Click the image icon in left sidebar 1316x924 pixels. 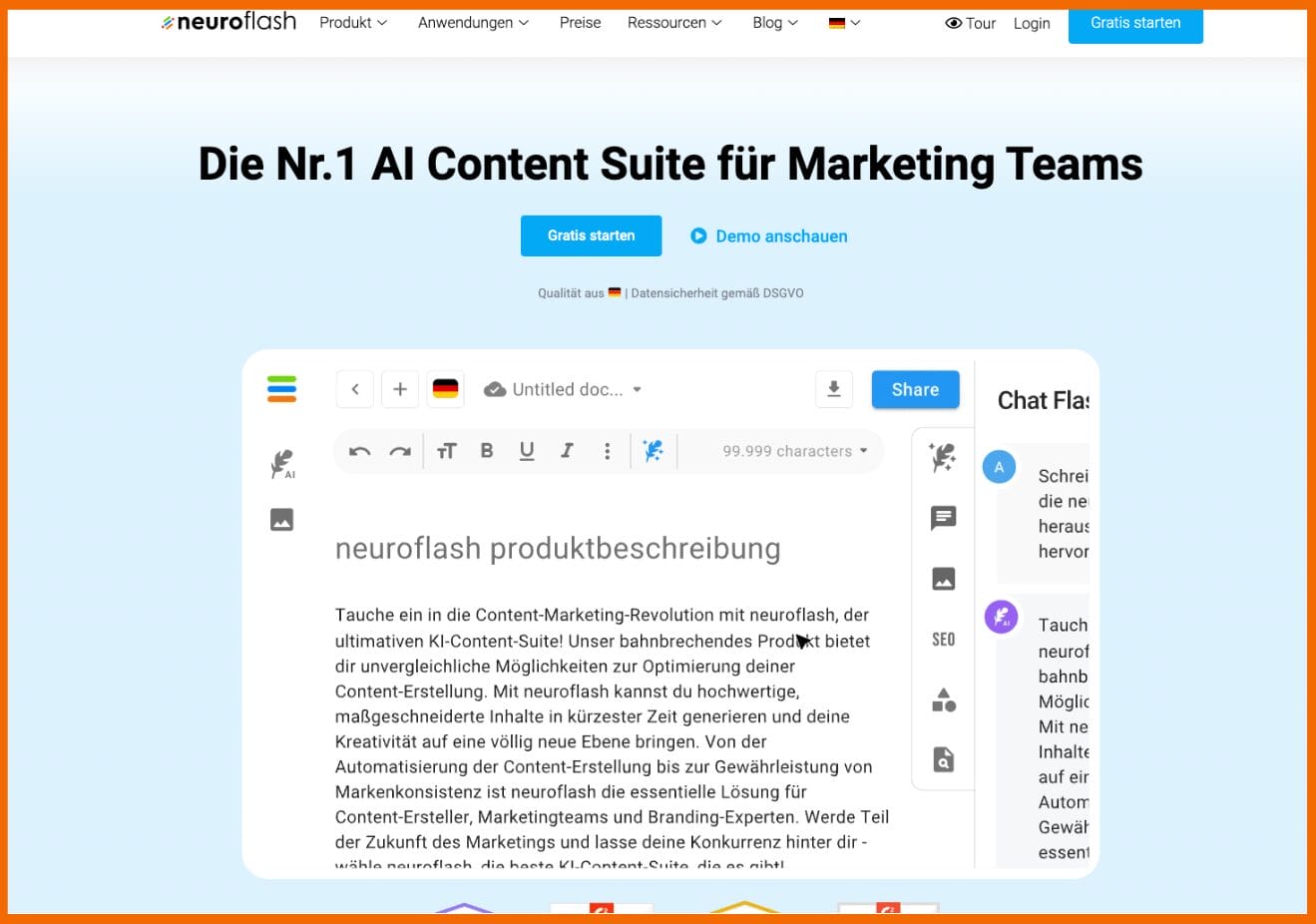[x=281, y=520]
